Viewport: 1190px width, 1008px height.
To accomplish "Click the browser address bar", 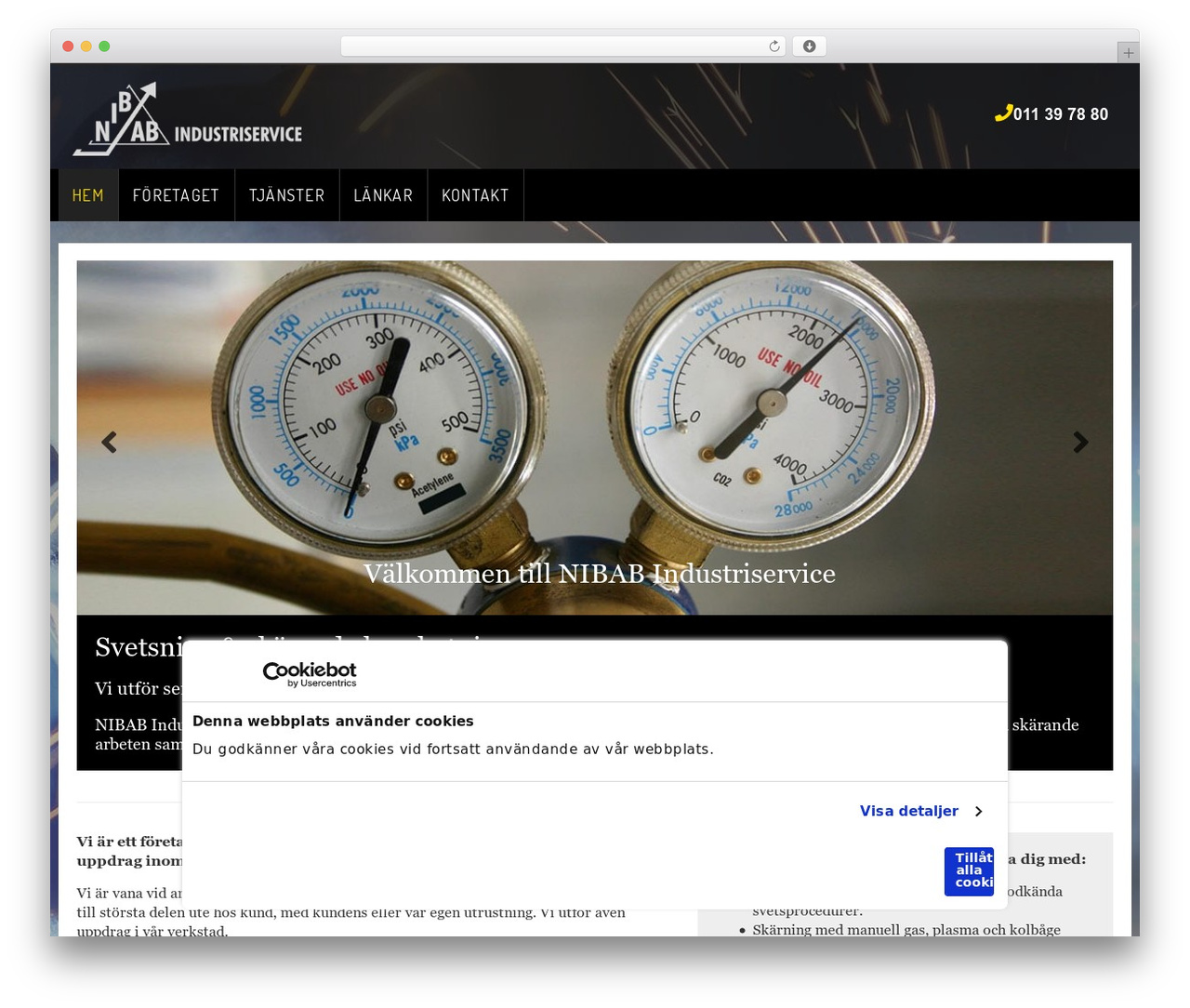I will [x=563, y=46].
